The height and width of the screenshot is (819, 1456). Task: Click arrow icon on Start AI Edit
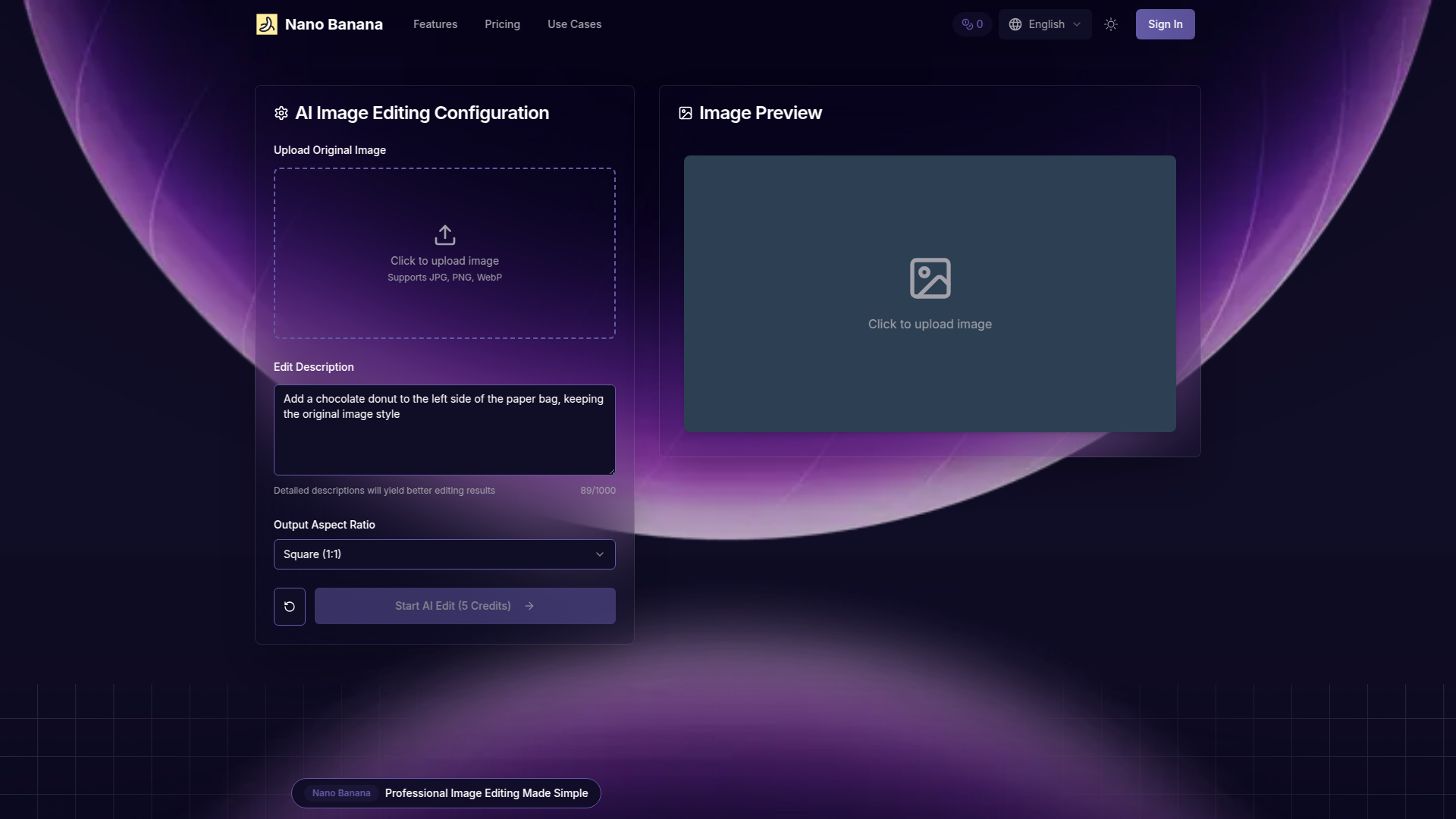[x=529, y=606]
